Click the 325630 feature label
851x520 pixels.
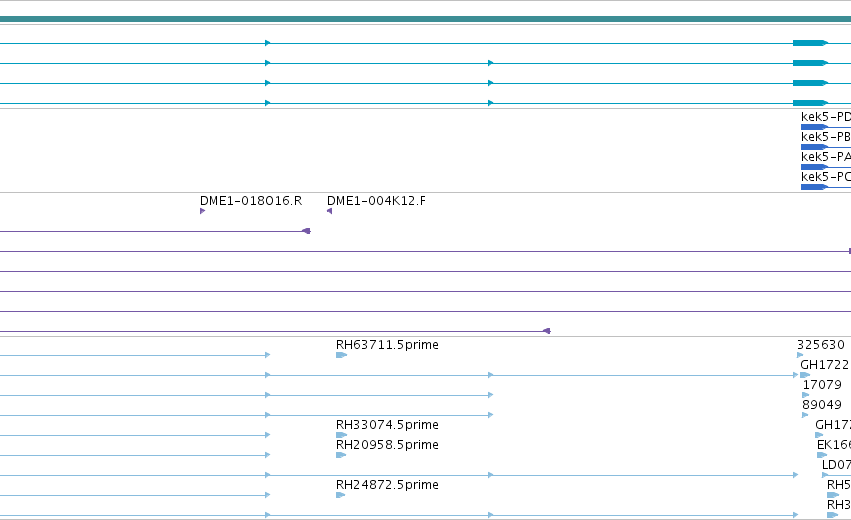(x=821, y=345)
